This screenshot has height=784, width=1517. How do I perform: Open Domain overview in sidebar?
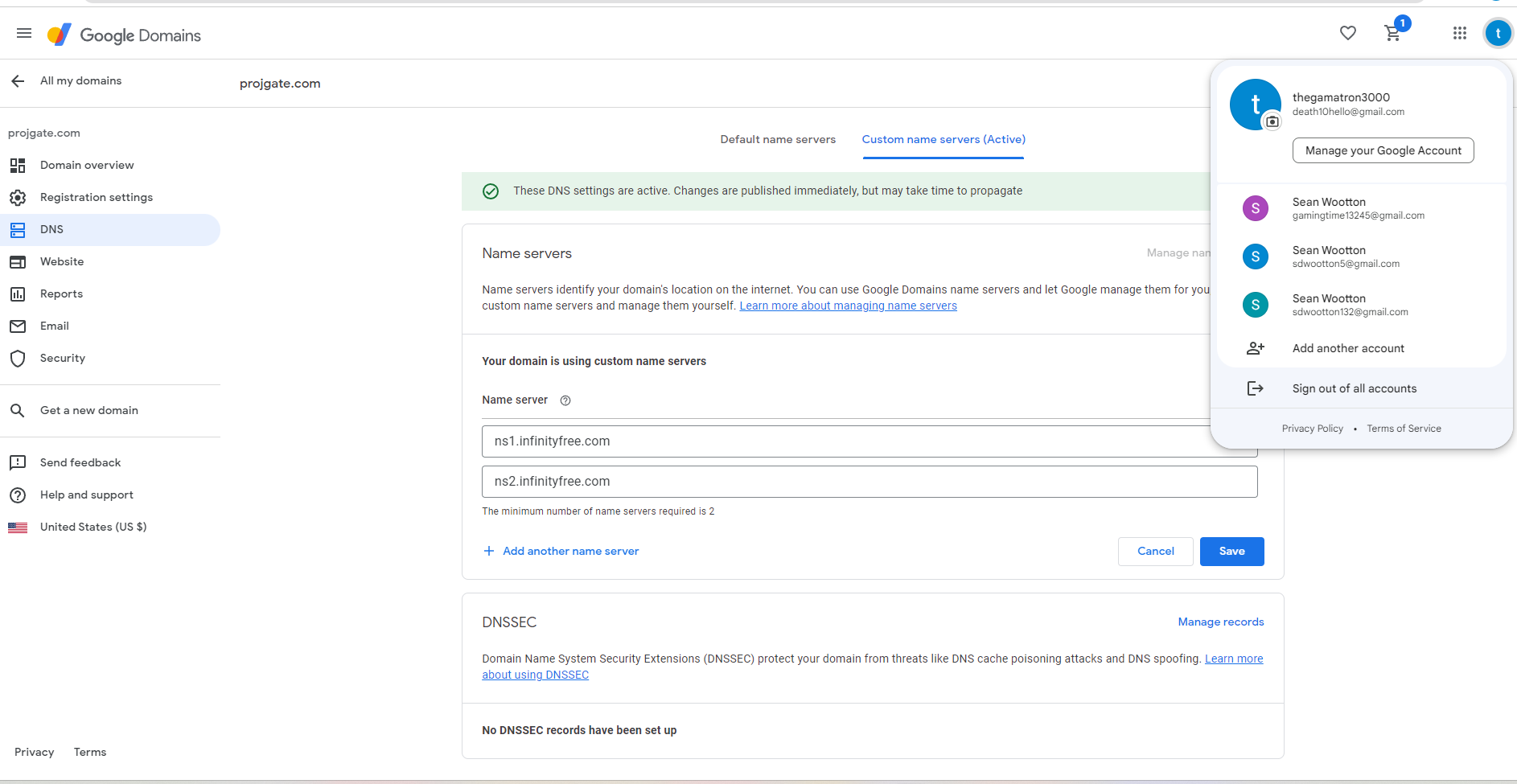click(87, 166)
